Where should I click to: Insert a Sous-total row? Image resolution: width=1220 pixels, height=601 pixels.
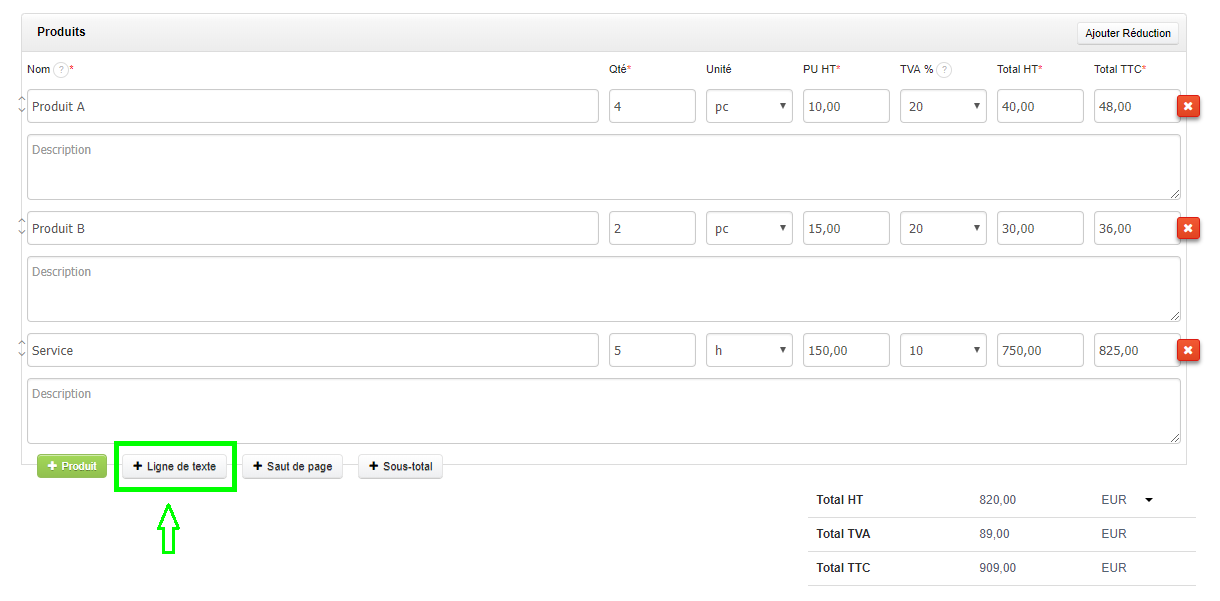pyautogui.click(x=400, y=466)
